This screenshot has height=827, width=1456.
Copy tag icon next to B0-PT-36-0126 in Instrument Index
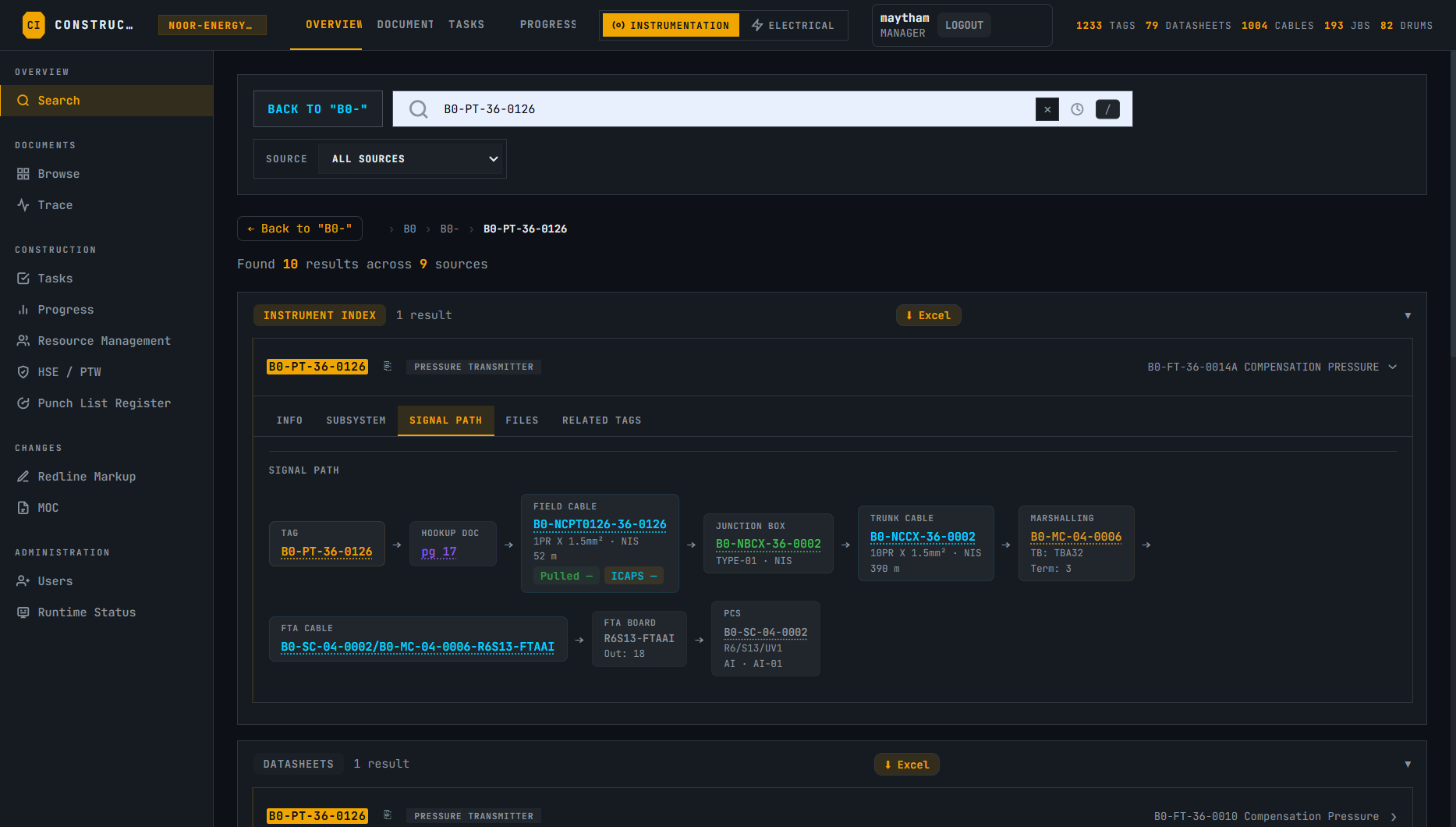[x=388, y=366]
